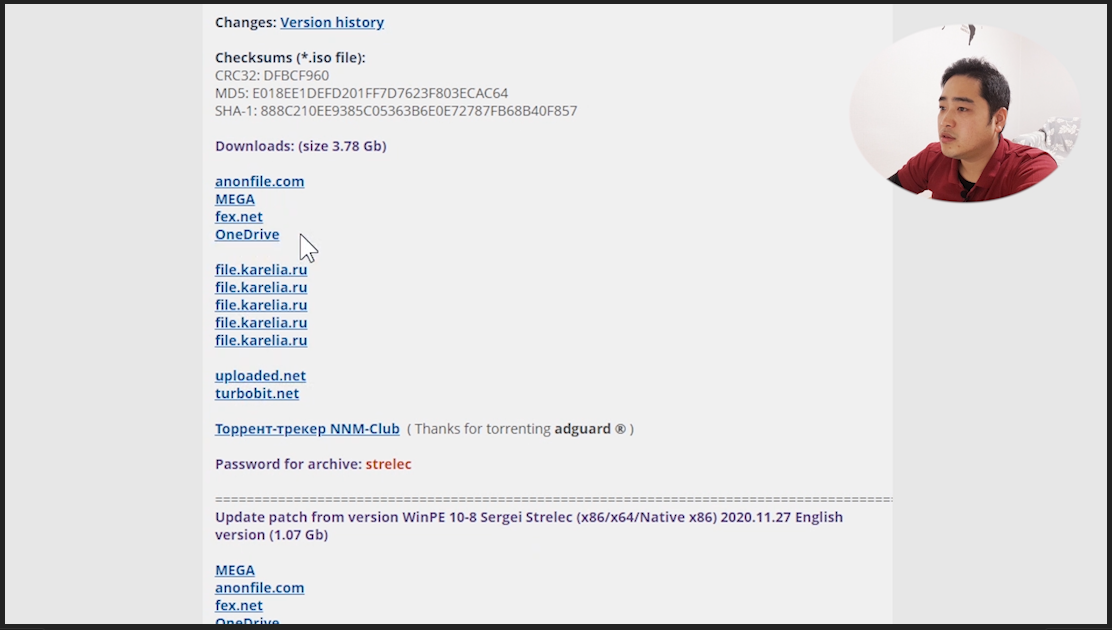Click the 'Password for archive:' label

click(x=289, y=464)
